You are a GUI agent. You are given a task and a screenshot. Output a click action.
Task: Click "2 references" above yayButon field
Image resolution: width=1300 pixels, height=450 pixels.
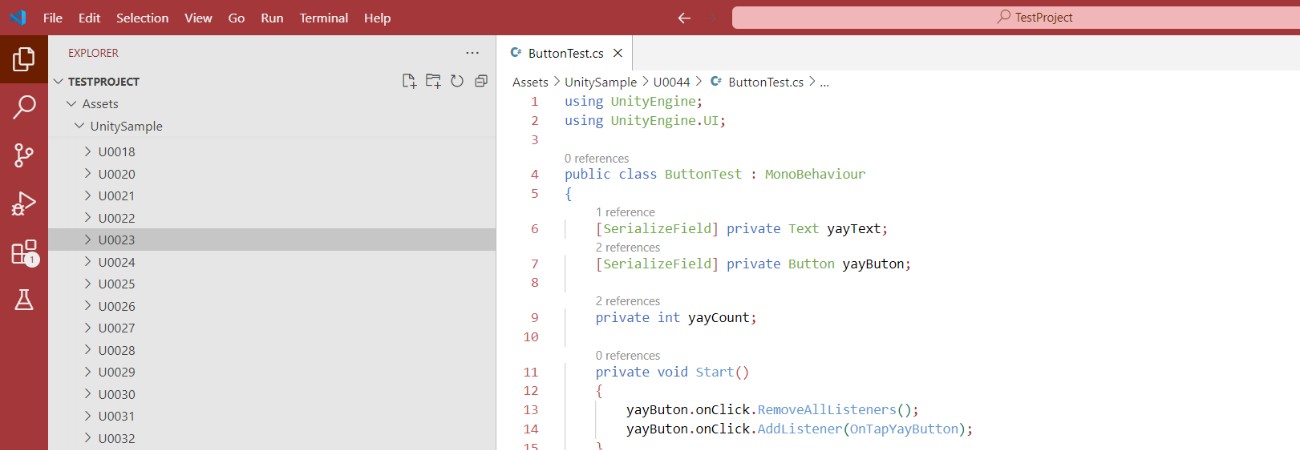click(628, 247)
